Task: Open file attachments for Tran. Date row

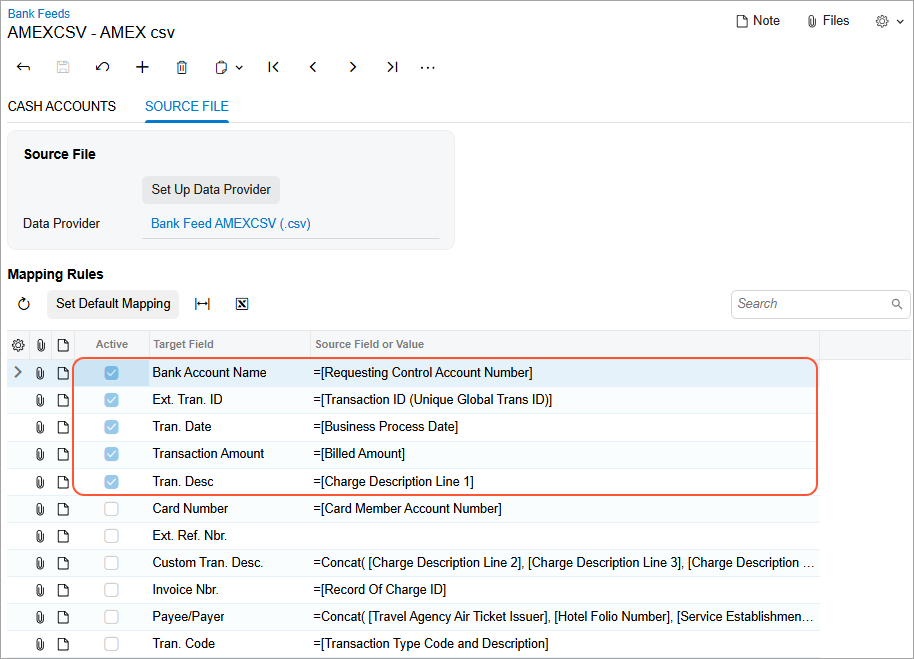Action: [x=40, y=427]
